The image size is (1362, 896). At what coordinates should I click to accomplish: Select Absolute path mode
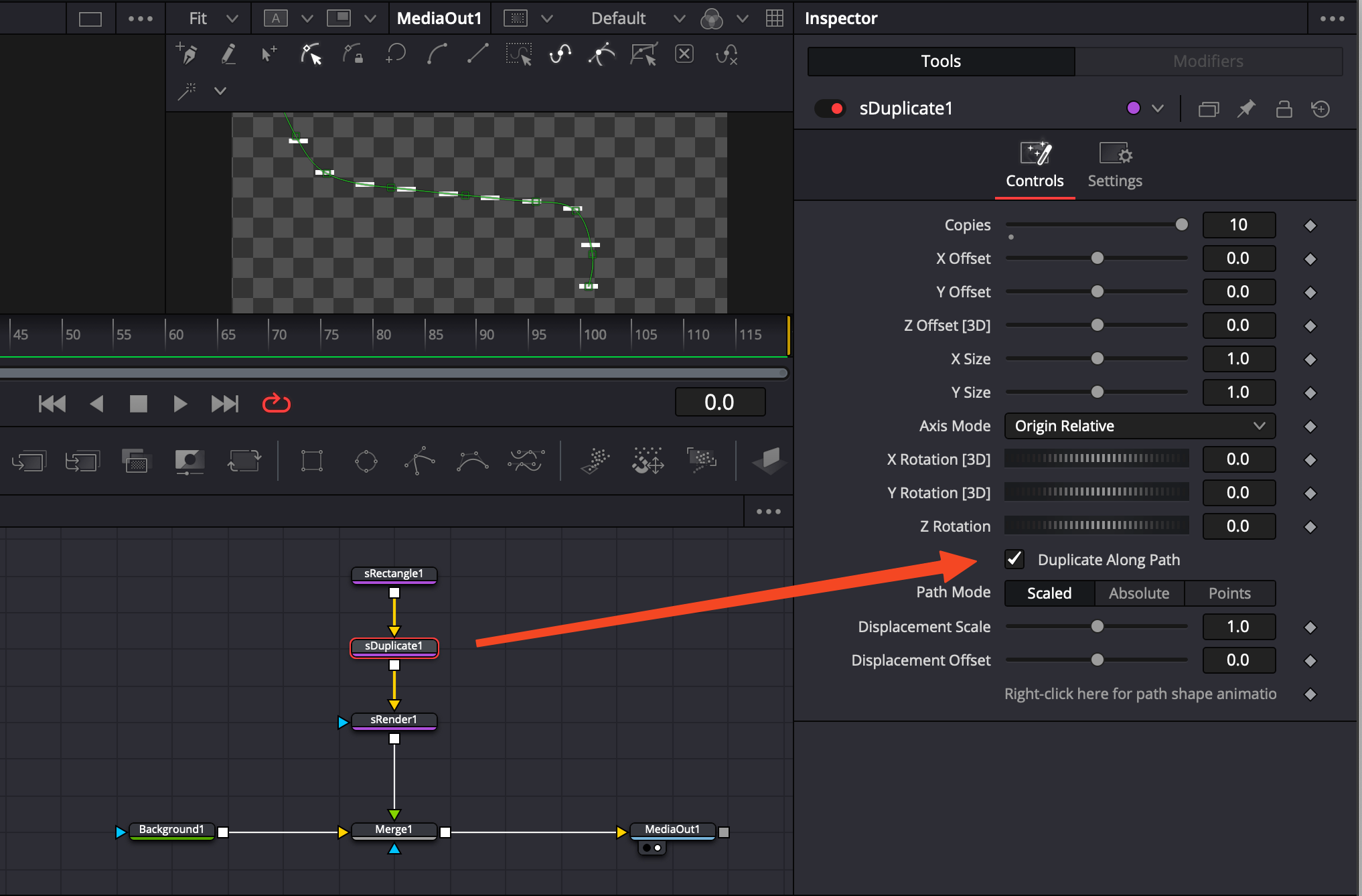[x=1139, y=593]
